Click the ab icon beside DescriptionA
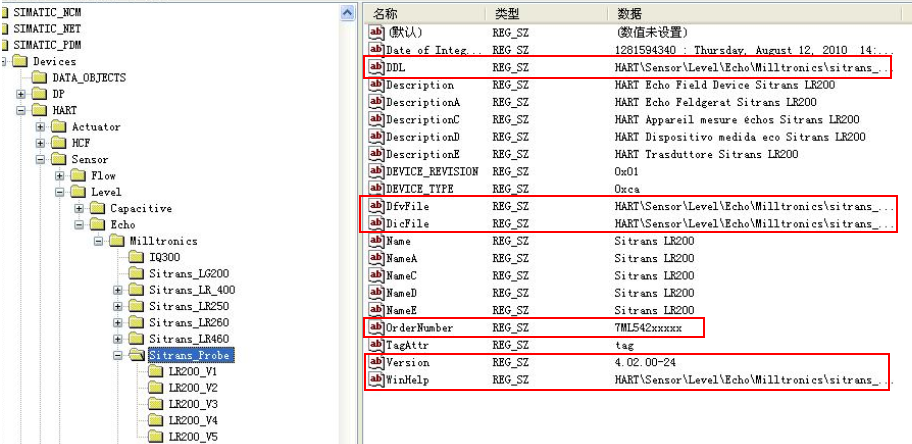Image resolution: width=912 pixels, height=444 pixels. (377, 102)
